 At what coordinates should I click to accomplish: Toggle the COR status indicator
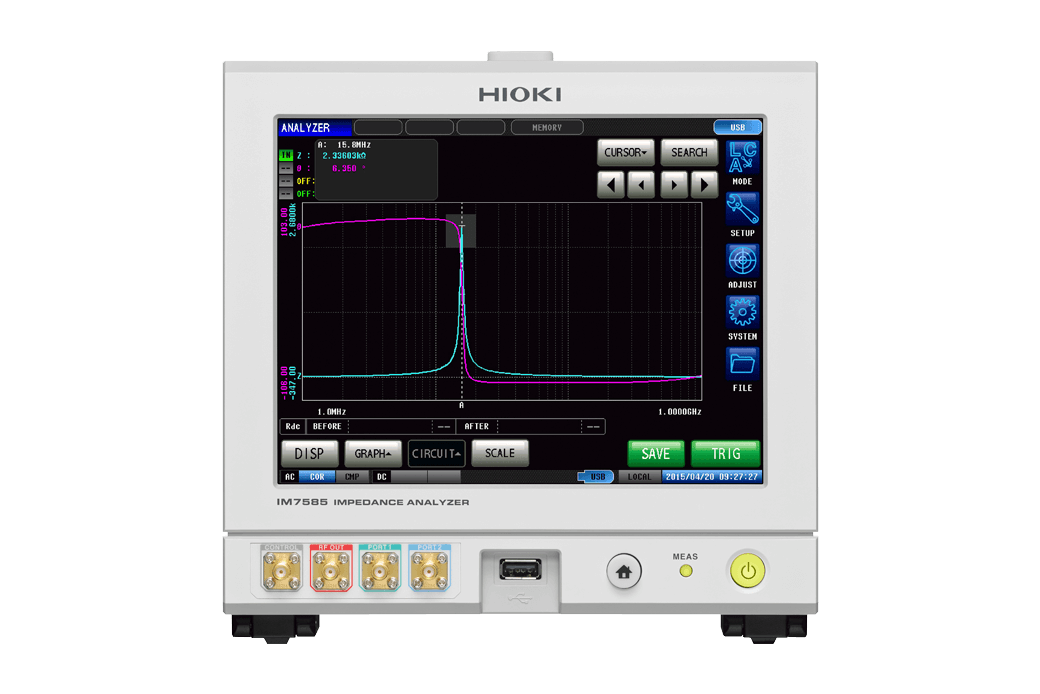point(317,476)
